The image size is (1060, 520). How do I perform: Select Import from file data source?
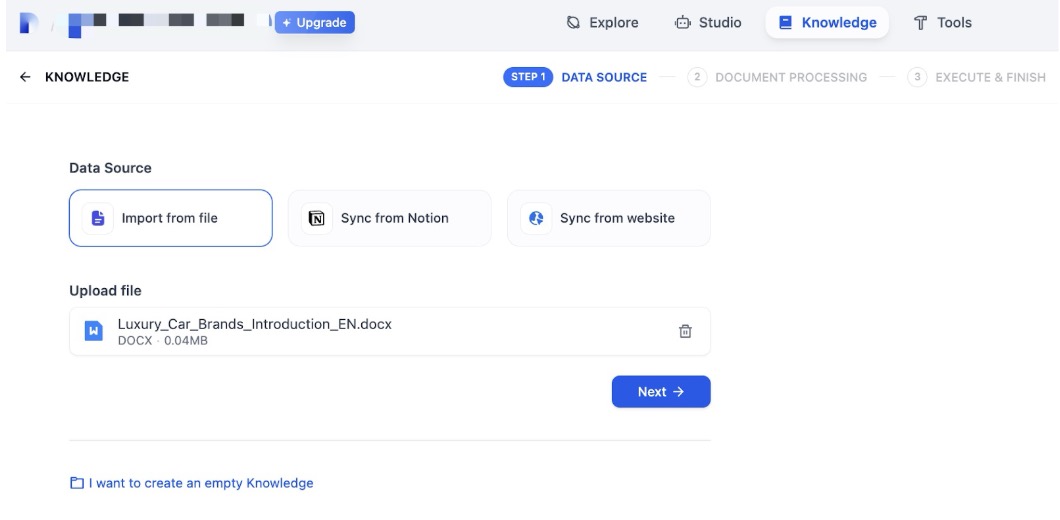170,218
